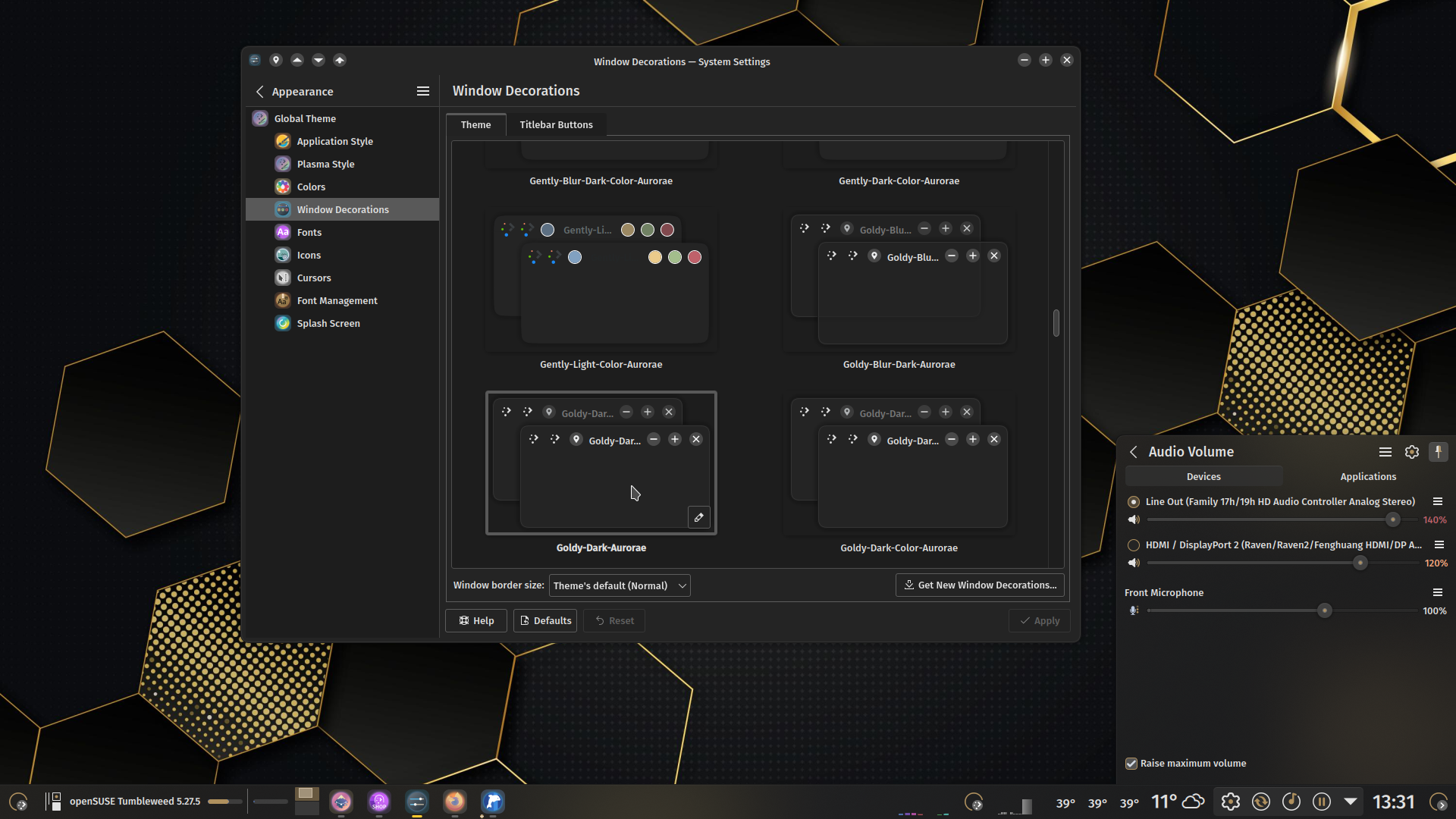The width and height of the screenshot is (1456, 819).
Task: Click Gently-Dark-Color-Aurorae theme label
Action: (899, 180)
